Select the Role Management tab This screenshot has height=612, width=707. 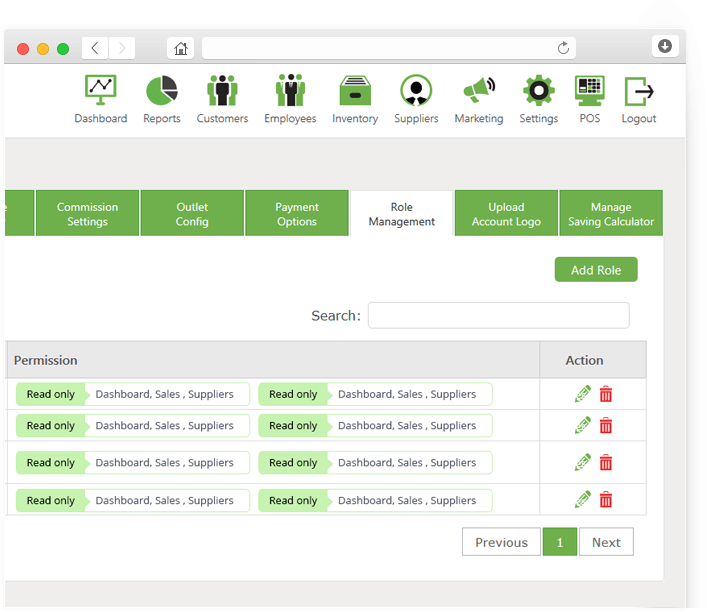(x=401, y=213)
